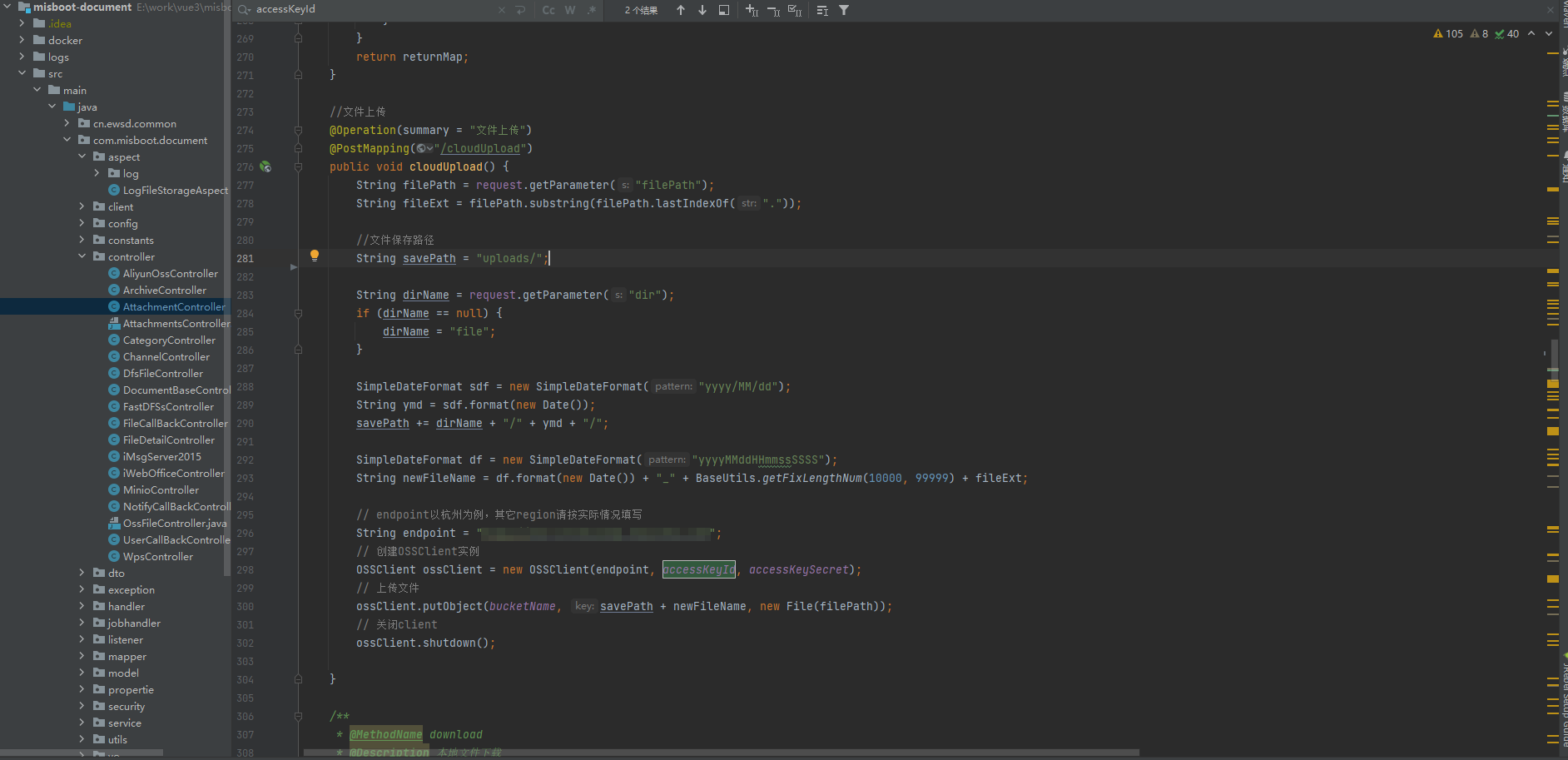Click the yellow intention lightbulb on line 281

pos(315,256)
